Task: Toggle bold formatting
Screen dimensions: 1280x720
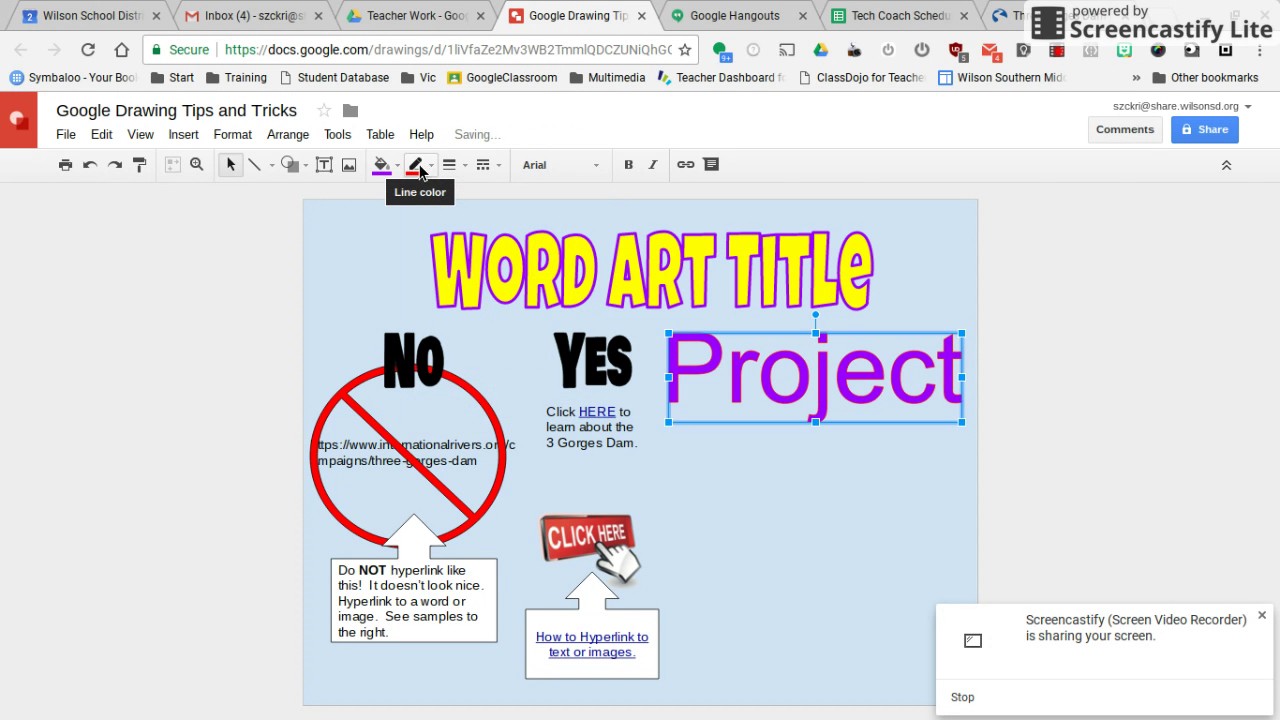Action: [628, 164]
